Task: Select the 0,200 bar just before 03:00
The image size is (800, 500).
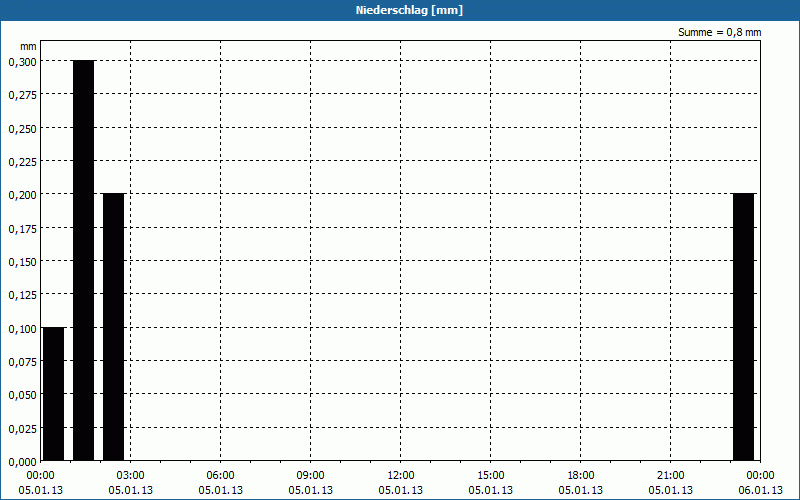Action: pyautogui.click(x=113, y=327)
